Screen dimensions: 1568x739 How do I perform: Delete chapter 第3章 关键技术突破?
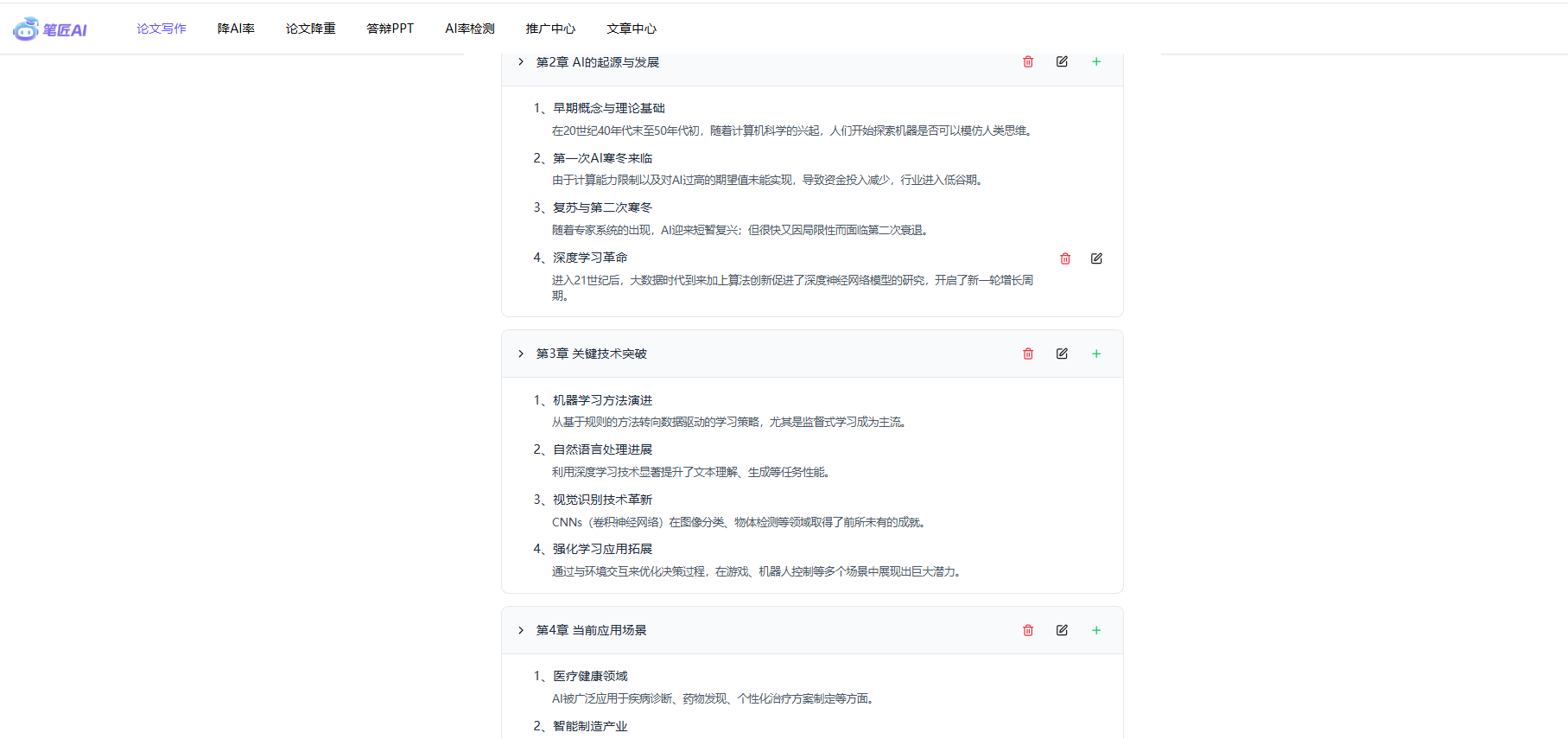click(x=1028, y=354)
